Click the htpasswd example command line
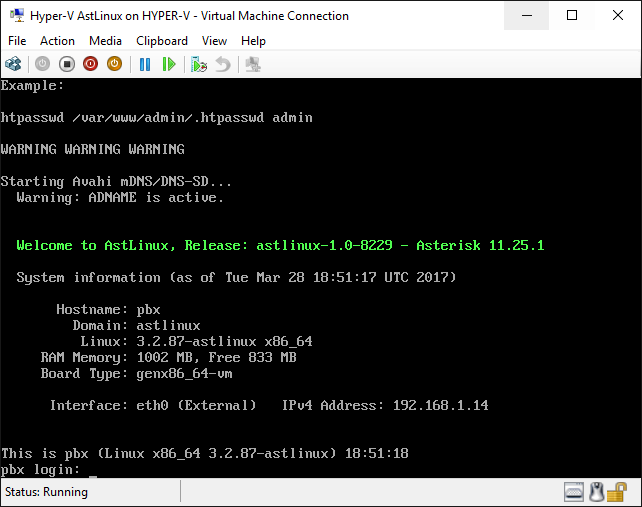 pos(156,118)
